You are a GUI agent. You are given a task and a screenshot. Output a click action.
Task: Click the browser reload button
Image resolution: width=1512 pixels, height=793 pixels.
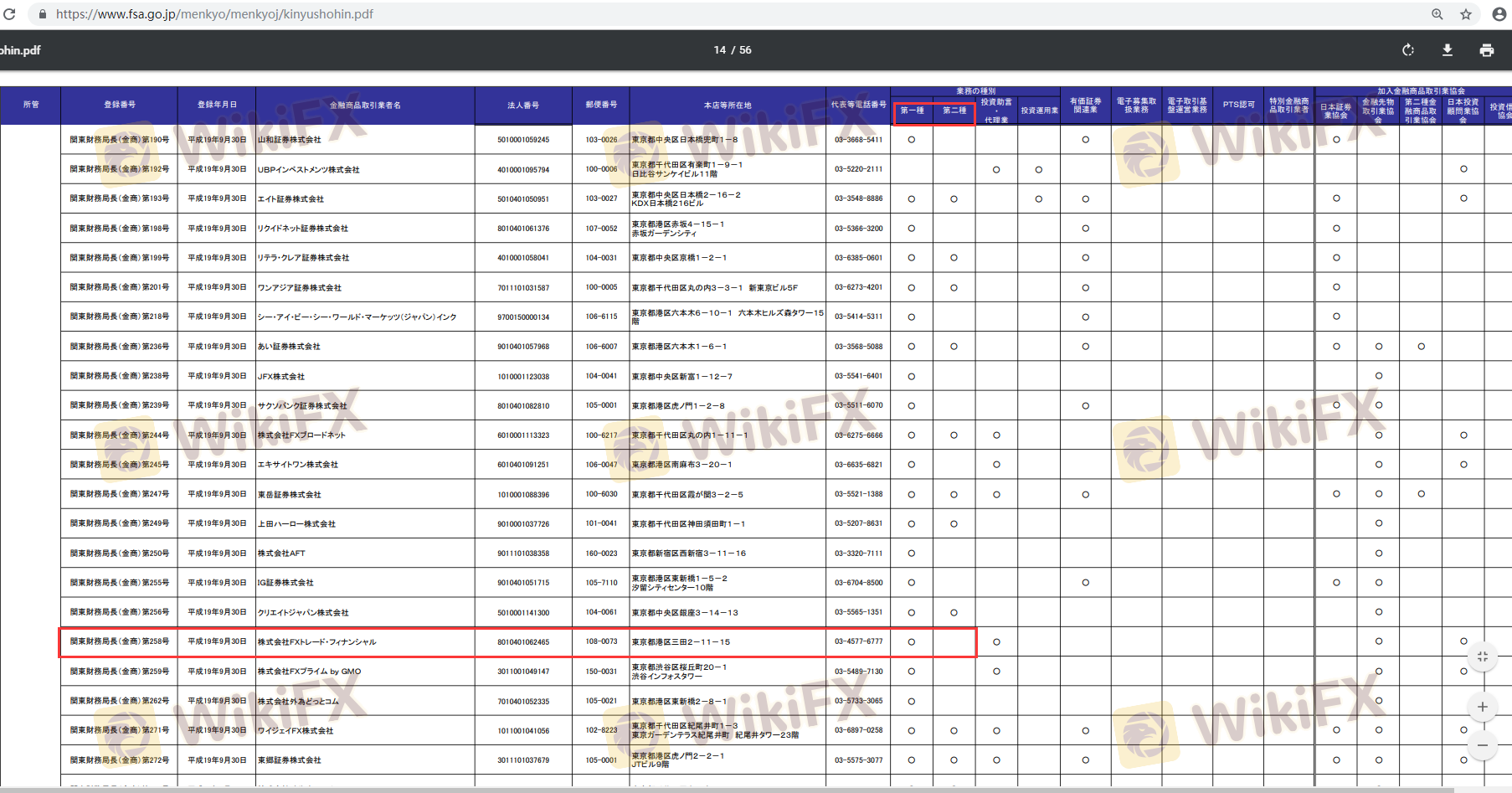coord(9,14)
